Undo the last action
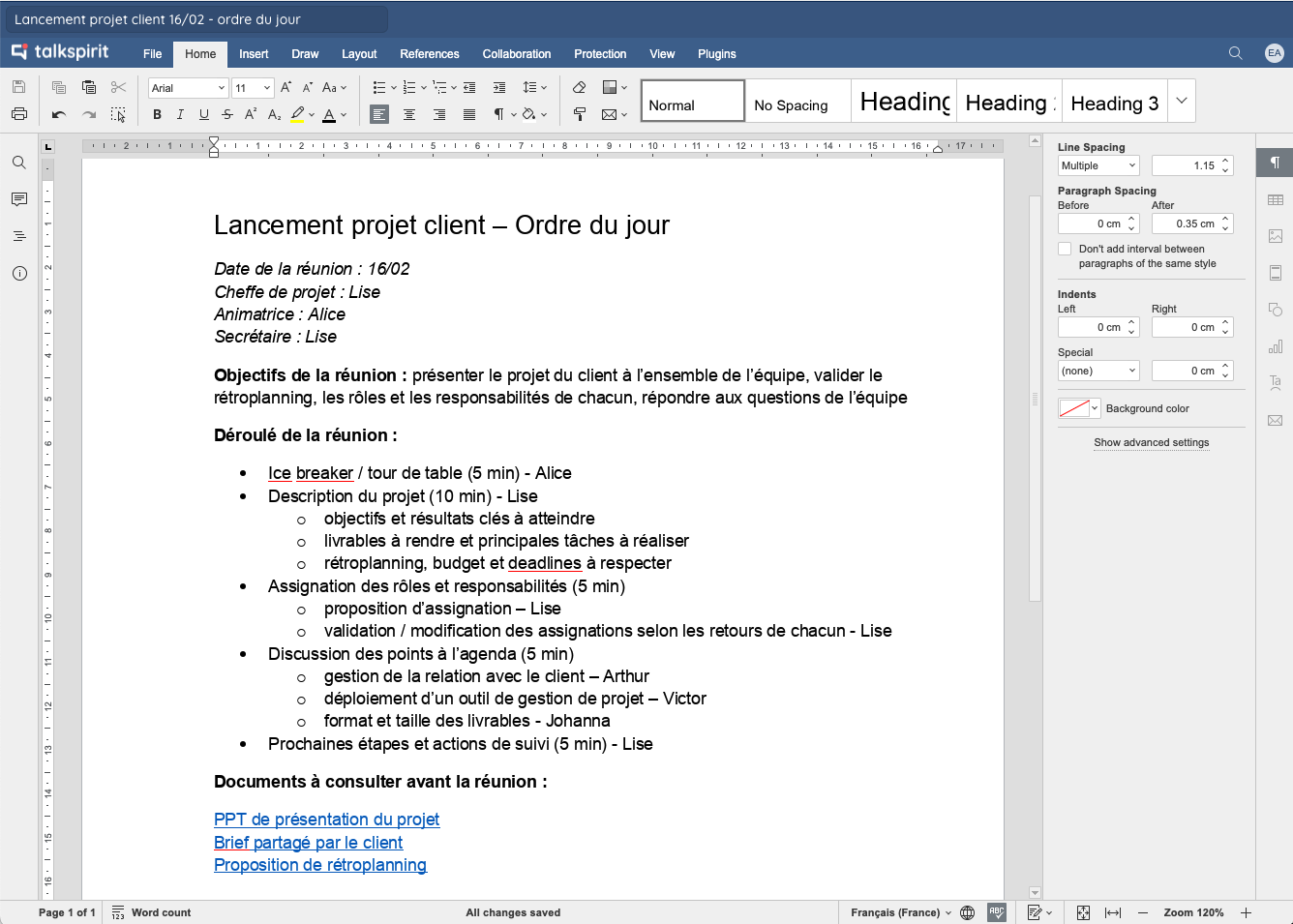This screenshot has height=924, width=1293. pos(59,114)
